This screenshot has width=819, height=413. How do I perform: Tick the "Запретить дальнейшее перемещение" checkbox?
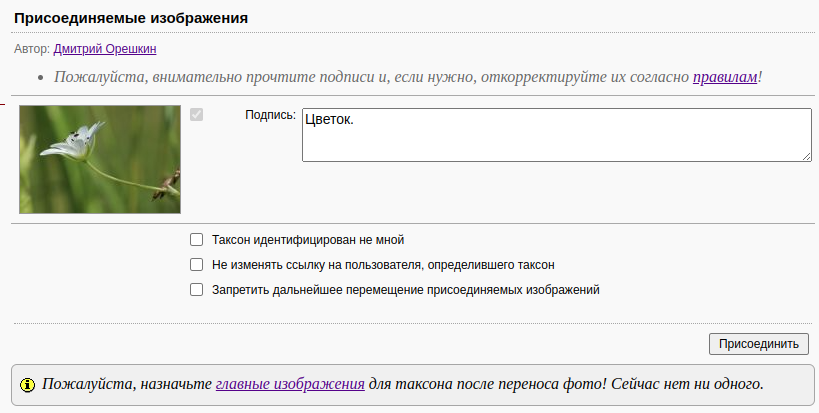[x=196, y=290]
